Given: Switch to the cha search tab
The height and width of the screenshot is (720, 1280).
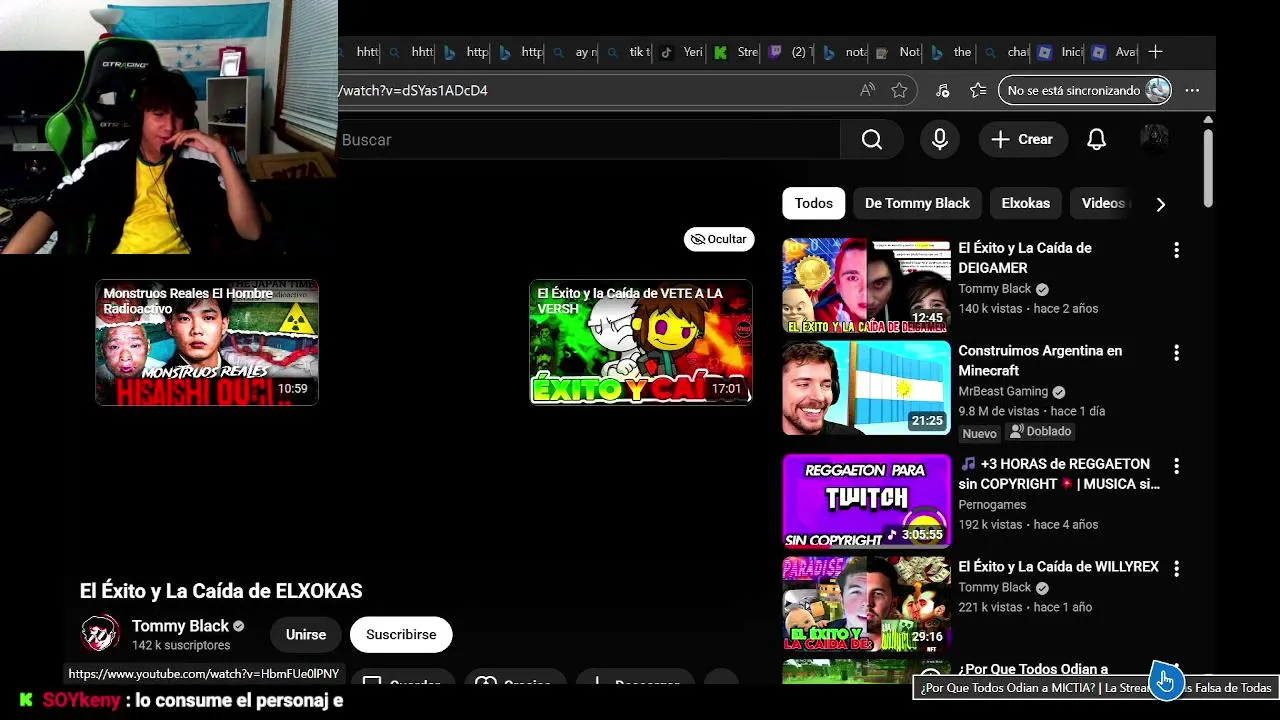Looking at the screenshot, I should [1006, 52].
